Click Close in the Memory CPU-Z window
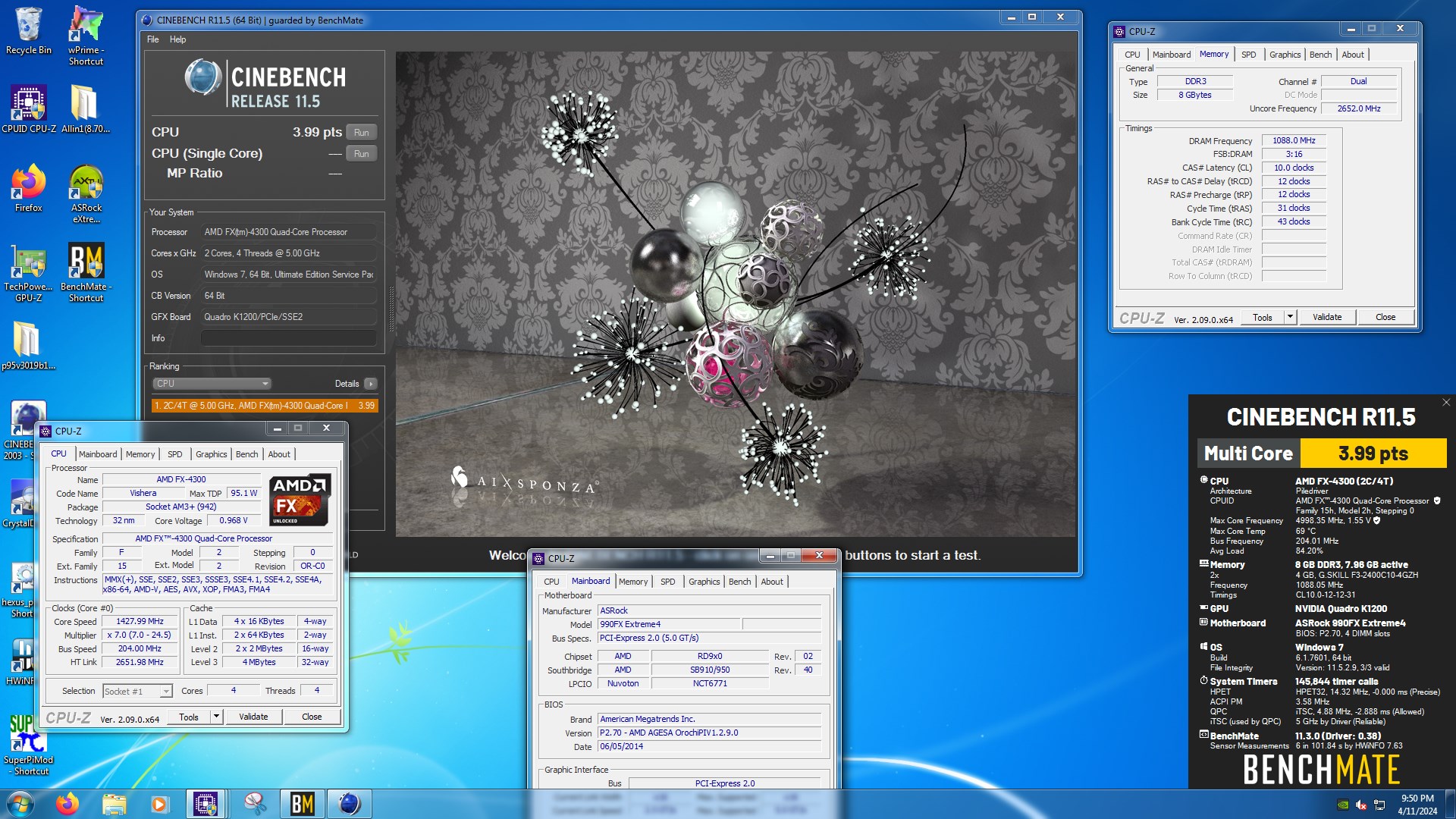Screen dimensions: 1456x819 [x=1385, y=318]
